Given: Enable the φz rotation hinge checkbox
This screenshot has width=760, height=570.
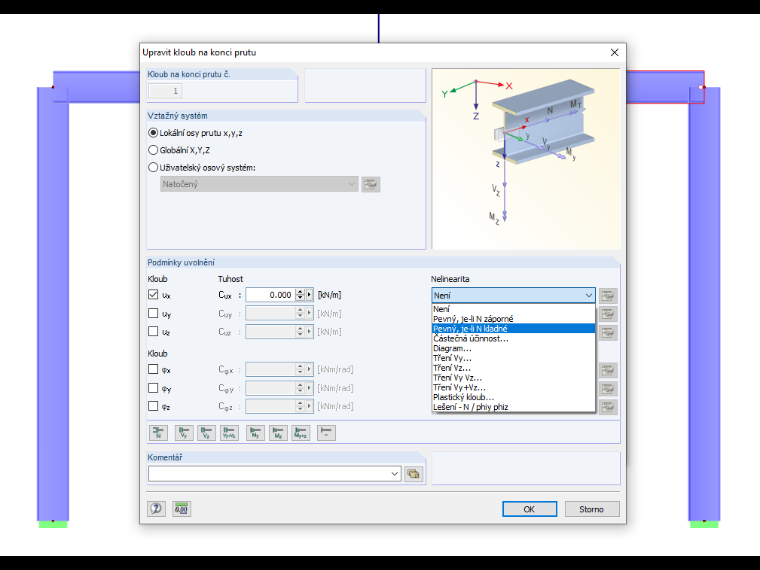Looking at the screenshot, I should click(153, 406).
